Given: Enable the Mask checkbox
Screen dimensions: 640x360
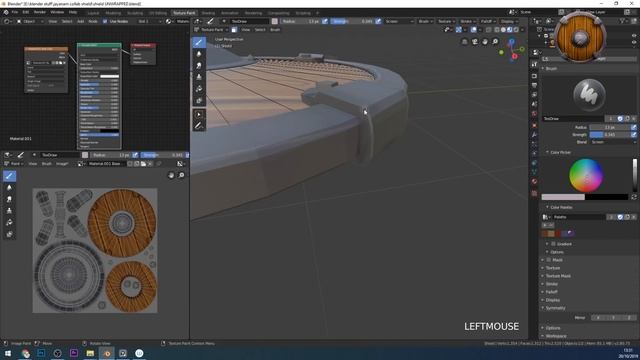Looking at the screenshot, I should [549, 260].
